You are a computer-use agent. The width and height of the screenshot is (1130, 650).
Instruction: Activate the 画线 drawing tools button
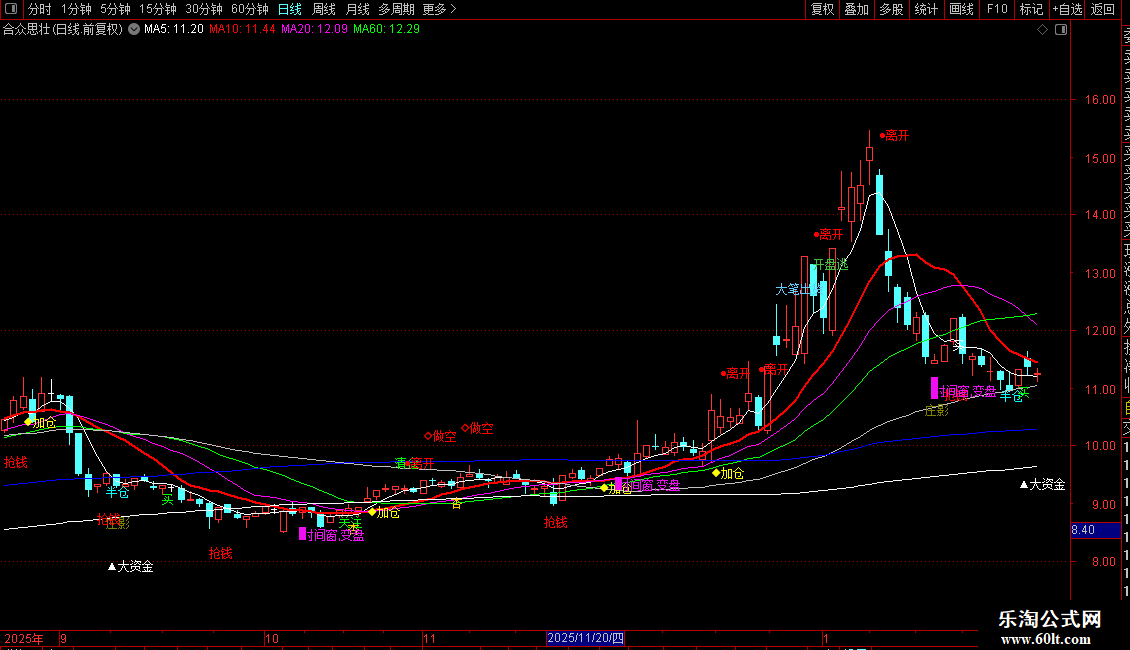pos(961,9)
